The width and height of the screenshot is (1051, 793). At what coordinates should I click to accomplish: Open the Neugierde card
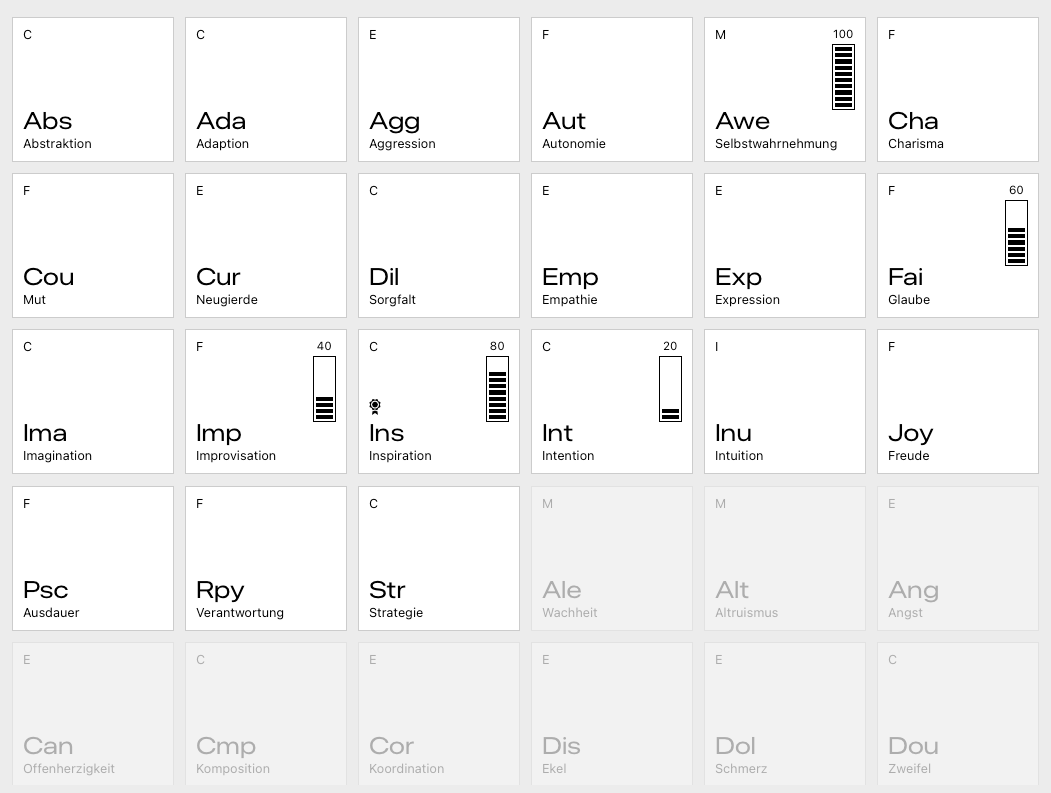[266, 245]
